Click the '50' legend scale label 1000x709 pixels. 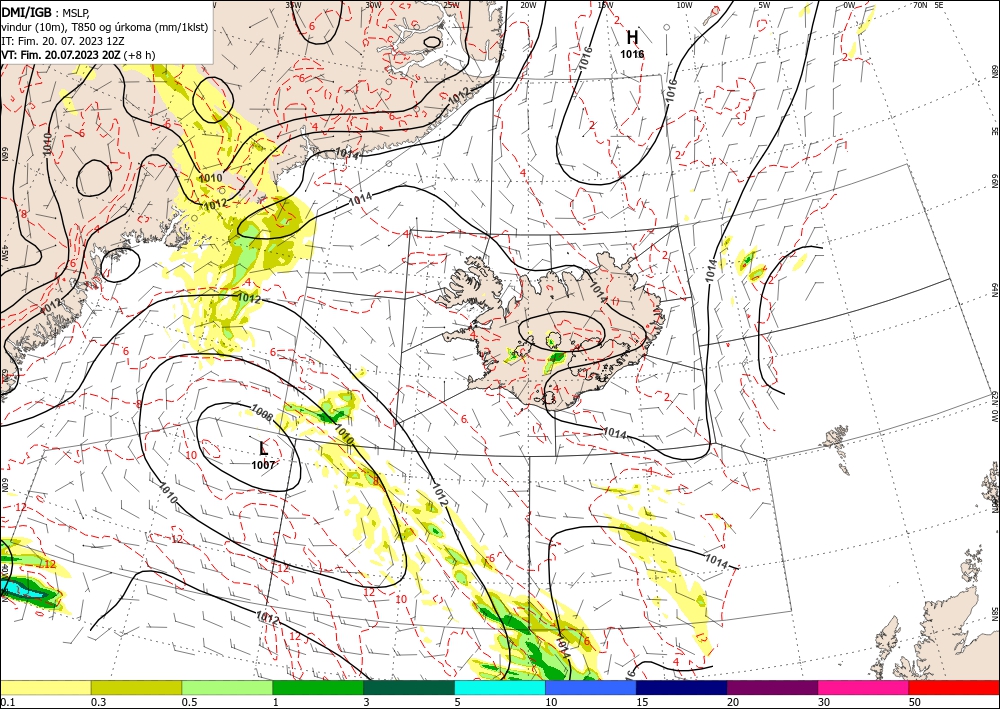pyautogui.click(x=915, y=702)
